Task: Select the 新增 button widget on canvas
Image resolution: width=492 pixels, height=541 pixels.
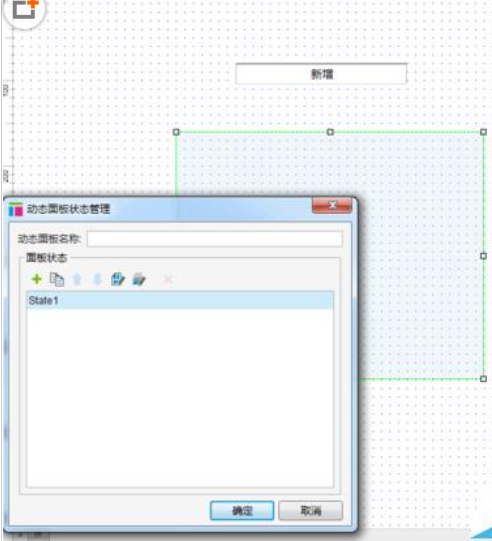Action: coord(321,73)
